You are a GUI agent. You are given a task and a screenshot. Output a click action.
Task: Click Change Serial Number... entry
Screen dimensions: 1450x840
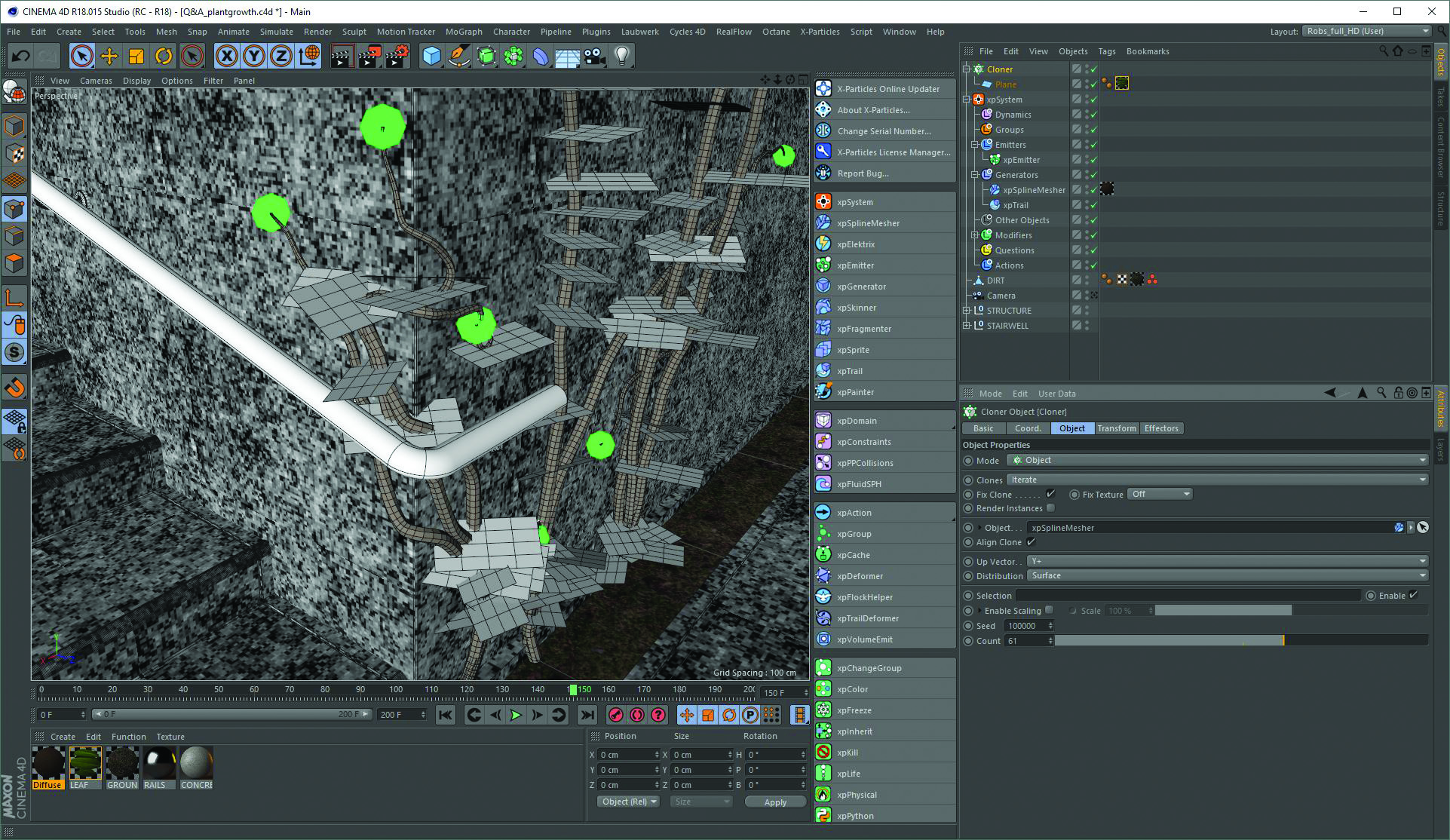coord(884,131)
